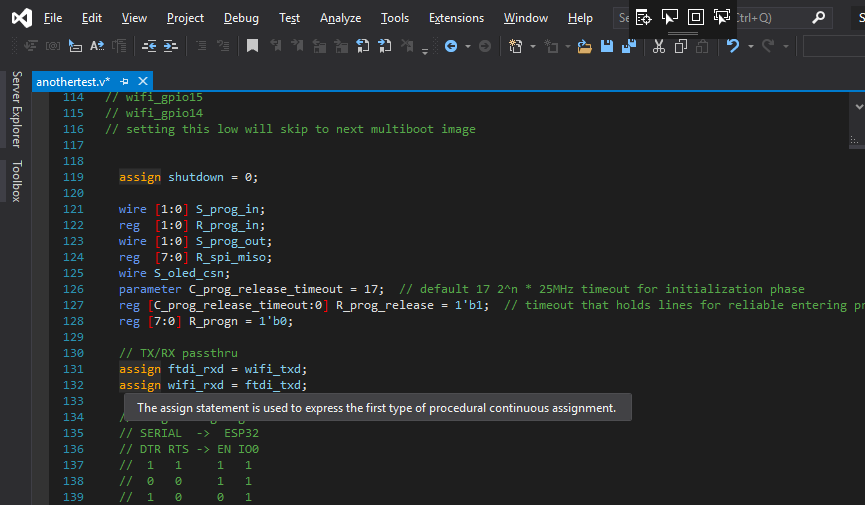865x505 pixels.
Task: Open the Extensions menu
Action: pos(456,18)
